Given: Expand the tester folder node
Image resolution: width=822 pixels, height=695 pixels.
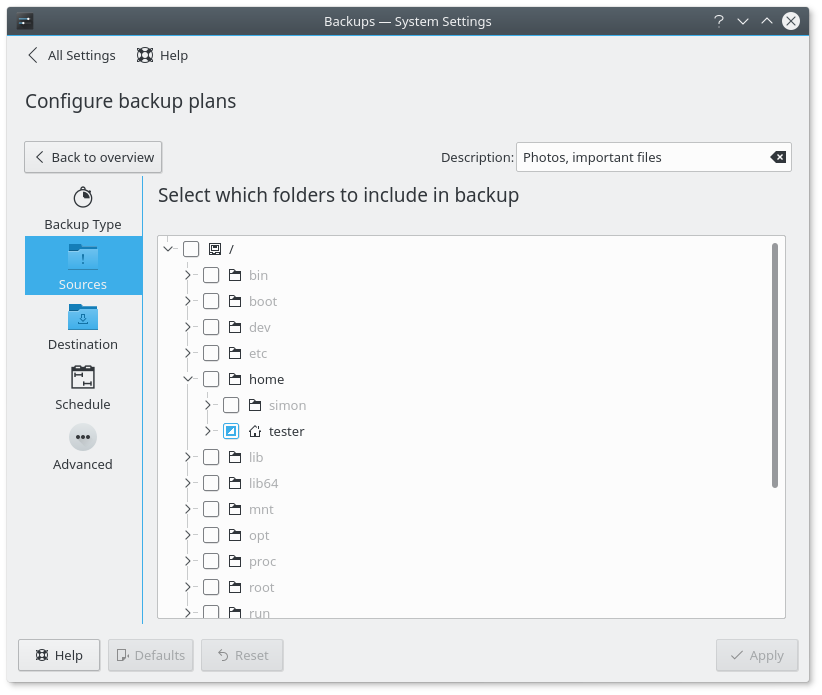Looking at the screenshot, I should pyautogui.click(x=208, y=431).
